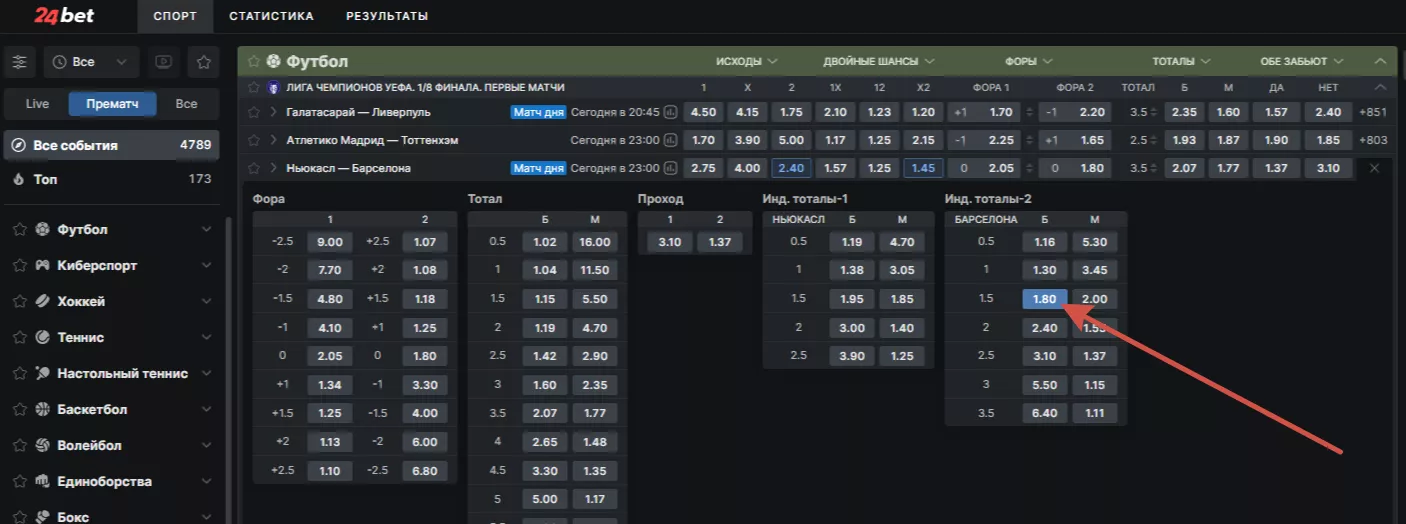Open the filter settings sliders icon
Screen dimensions: 1406x524
pyautogui.click(x=20, y=62)
